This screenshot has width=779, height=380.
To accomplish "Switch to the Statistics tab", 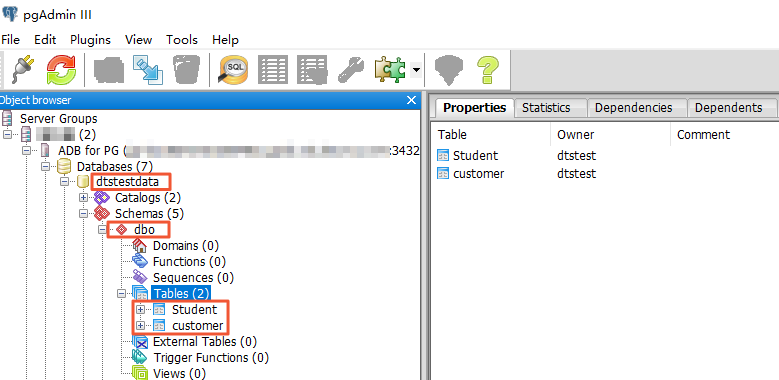I will click(546, 108).
